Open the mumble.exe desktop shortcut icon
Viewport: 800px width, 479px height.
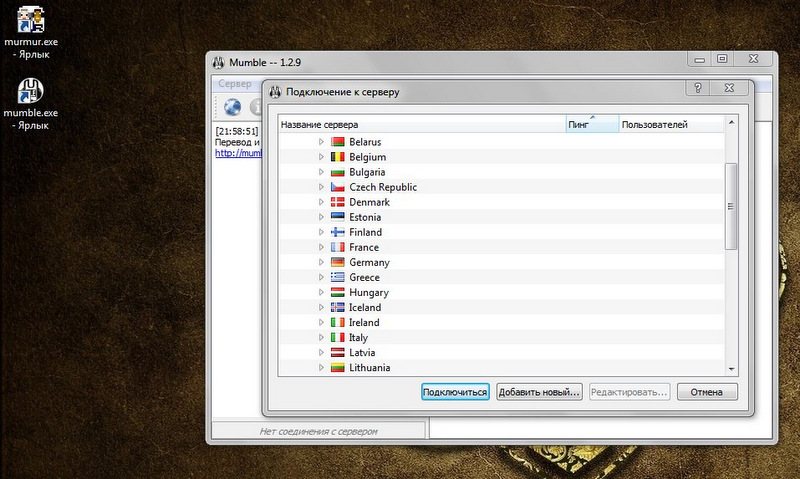point(31,90)
